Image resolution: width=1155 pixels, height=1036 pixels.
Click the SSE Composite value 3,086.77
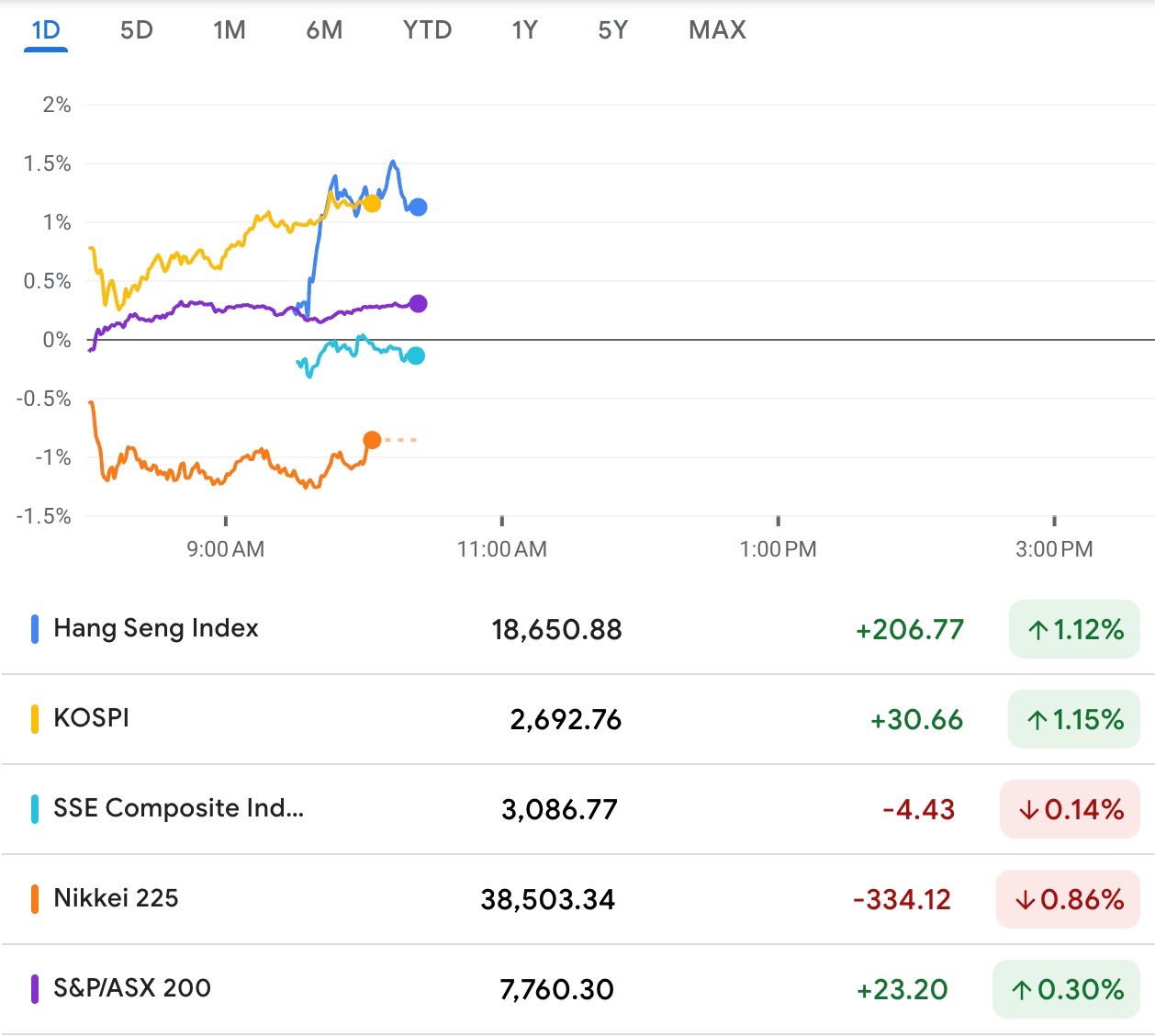tap(559, 810)
